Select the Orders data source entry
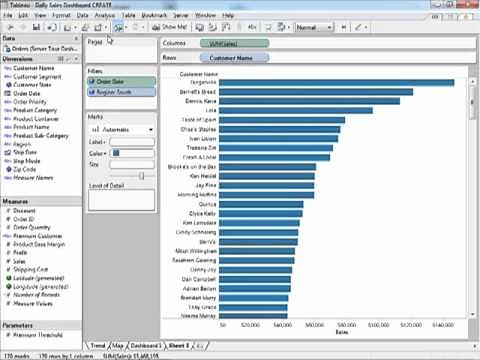Image resolution: width=480 pixels, height=360 pixels. pos(41,49)
